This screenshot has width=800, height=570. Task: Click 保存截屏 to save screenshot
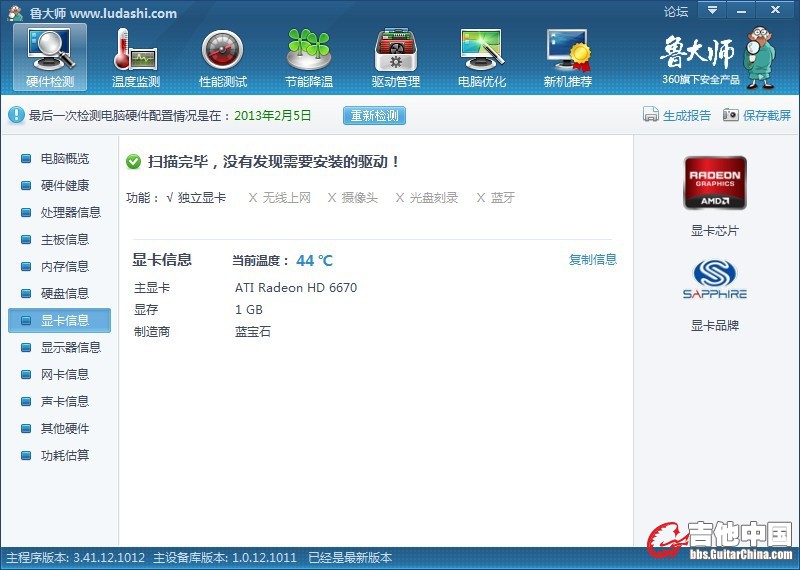click(x=757, y=116)
